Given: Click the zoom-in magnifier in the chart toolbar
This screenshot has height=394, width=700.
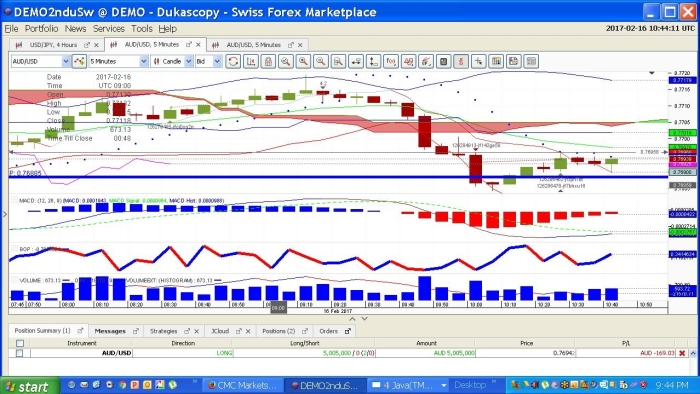Looking at the screenshot, I should point(303,62).
